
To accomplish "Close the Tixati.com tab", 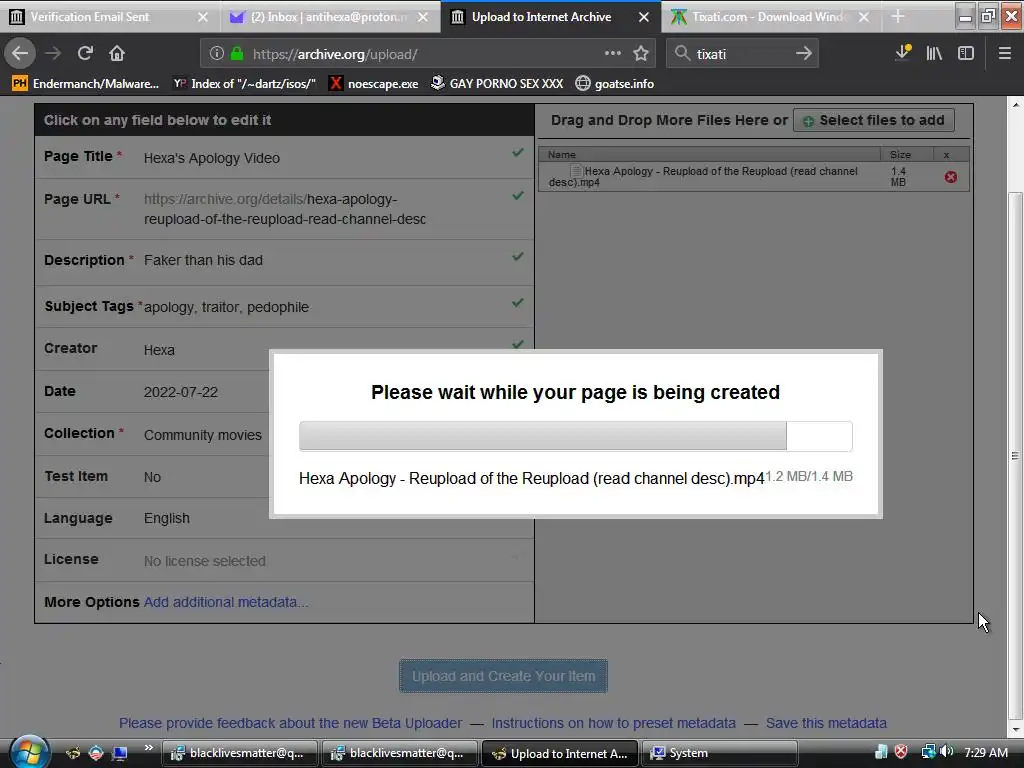I will tap(864, 17).
